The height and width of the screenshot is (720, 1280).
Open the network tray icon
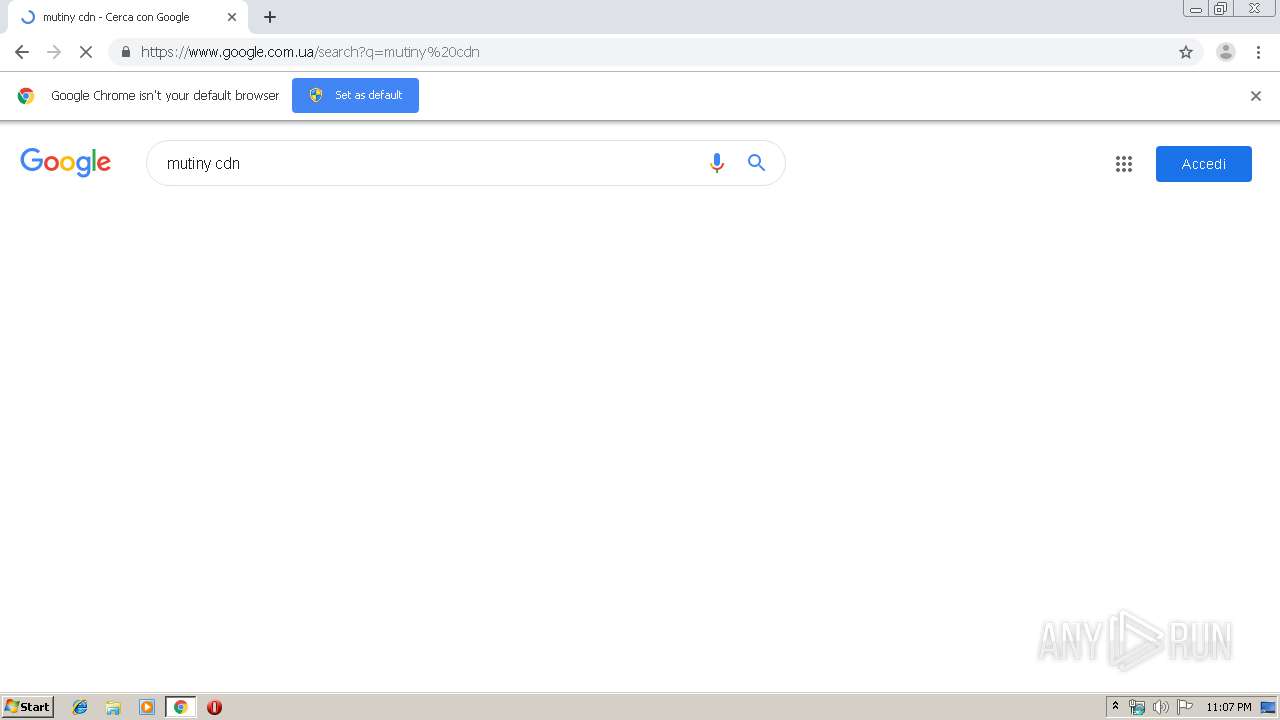point(1137,707)
